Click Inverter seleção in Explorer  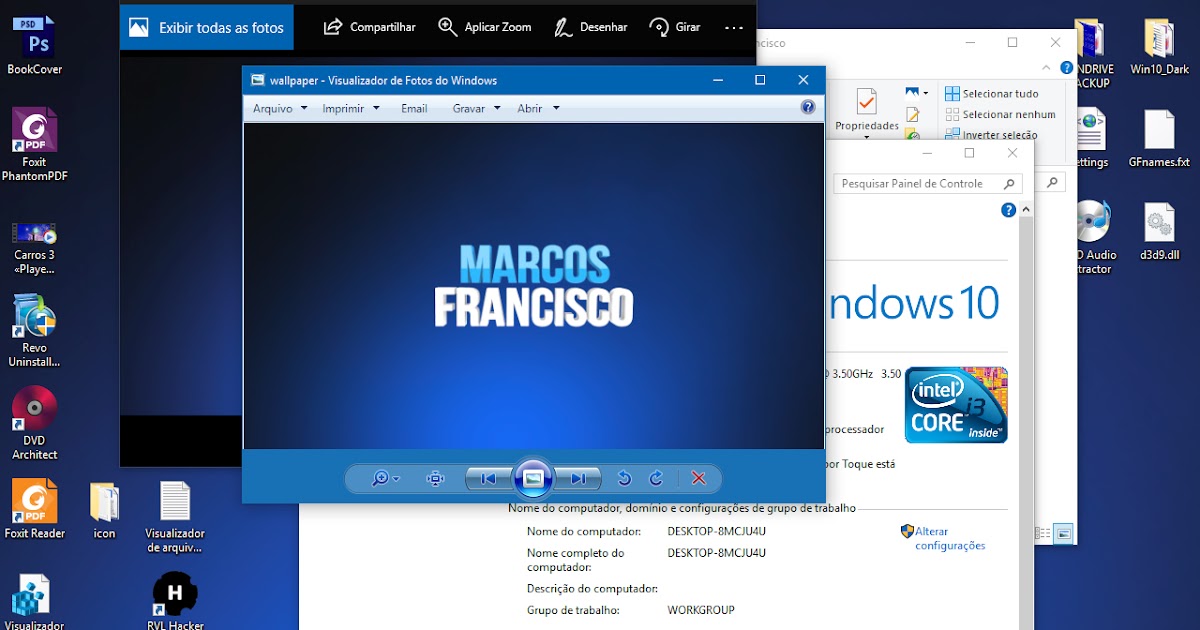coord(991,134)
